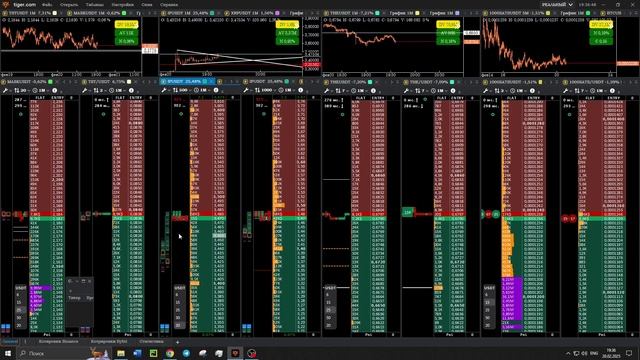Screen dimensions: 640x360
Task: Open Chrome from the taskbar
Action: tap(170, 353)
